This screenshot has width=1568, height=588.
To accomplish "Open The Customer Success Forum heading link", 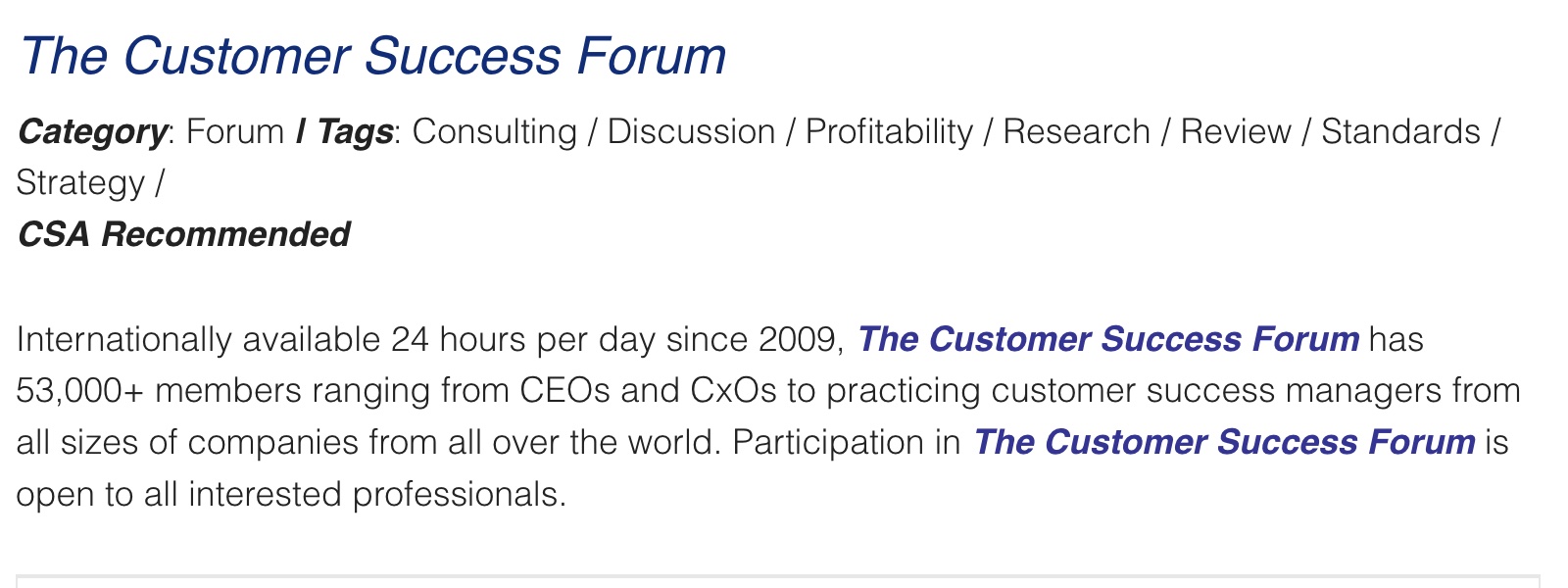I will click(x=372, y=56).
